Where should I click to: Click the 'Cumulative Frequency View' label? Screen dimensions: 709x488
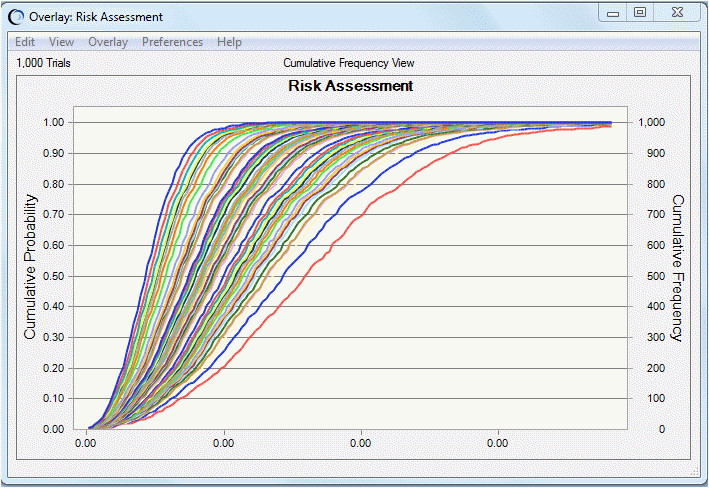tap(349, 63)
